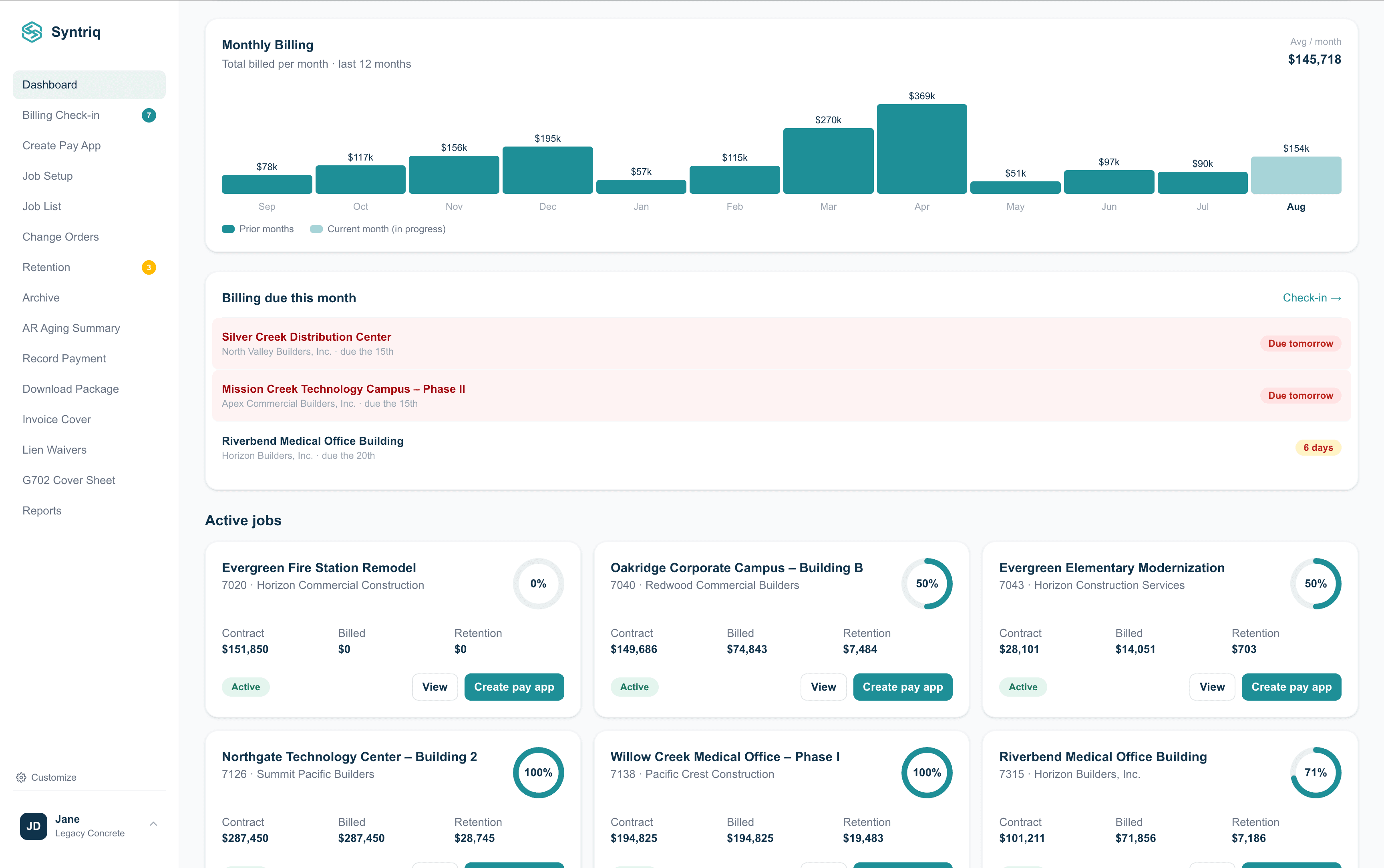Open Billing Check-in page
Screen dimensions: 1384x868
pos(89,115)
